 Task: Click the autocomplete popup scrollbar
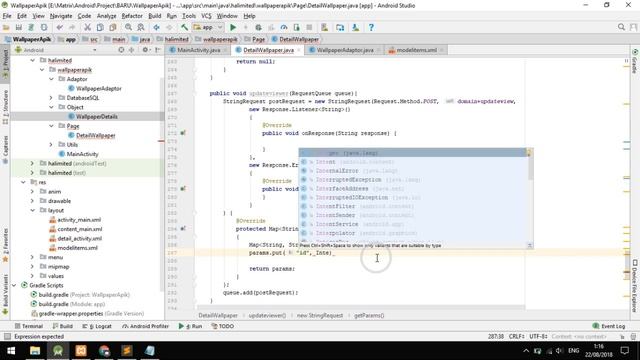click(x=530, y=168)
